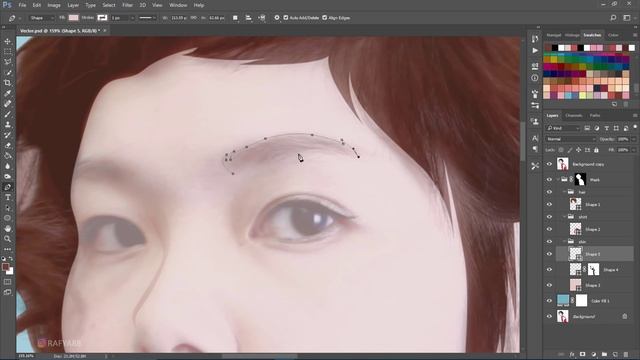Select the Clone Stamp tool
This screenshot has height=360, width=640.
pos(7,124)
